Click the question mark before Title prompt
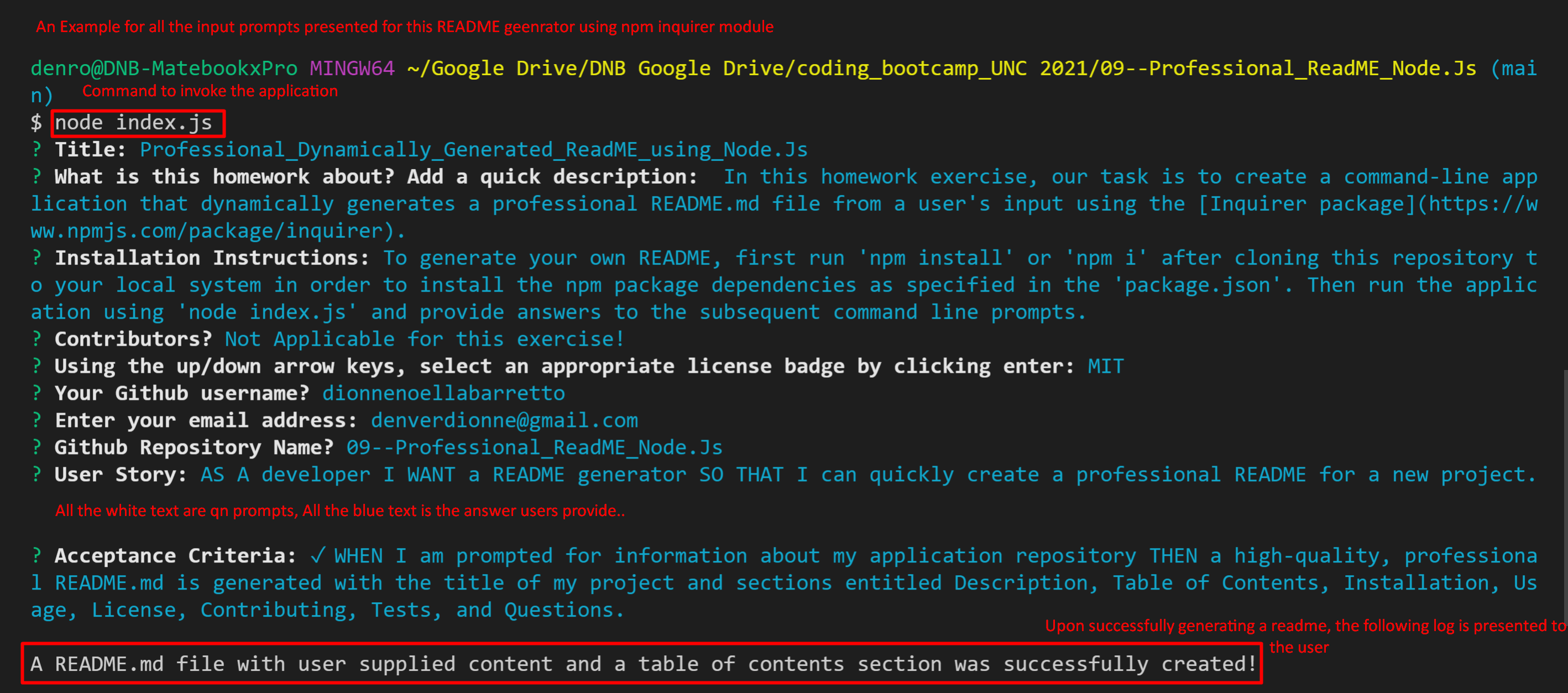This screenshot has width=1568, height=693. click(x=36, y=150)
